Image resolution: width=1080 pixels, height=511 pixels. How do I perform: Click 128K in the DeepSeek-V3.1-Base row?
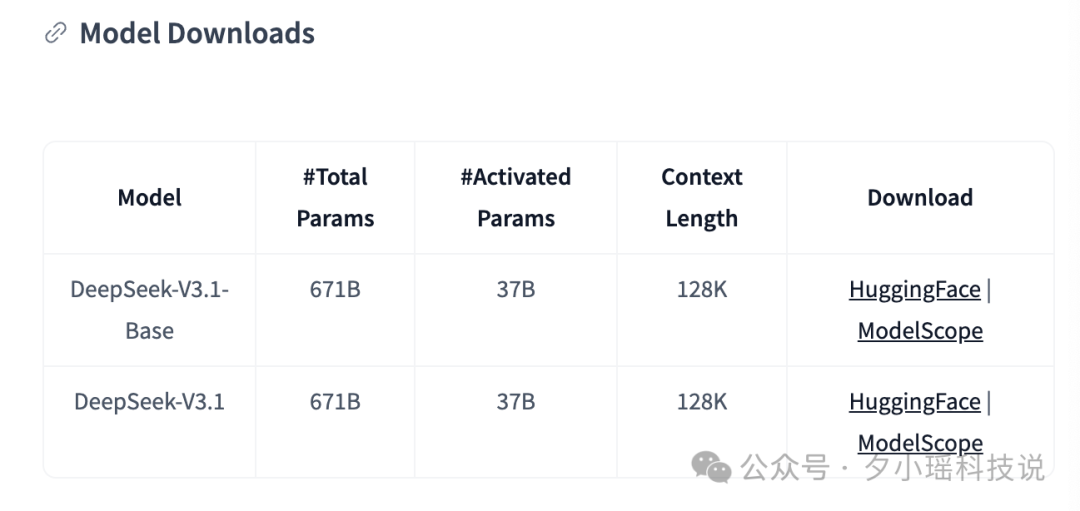click(701, 289)
